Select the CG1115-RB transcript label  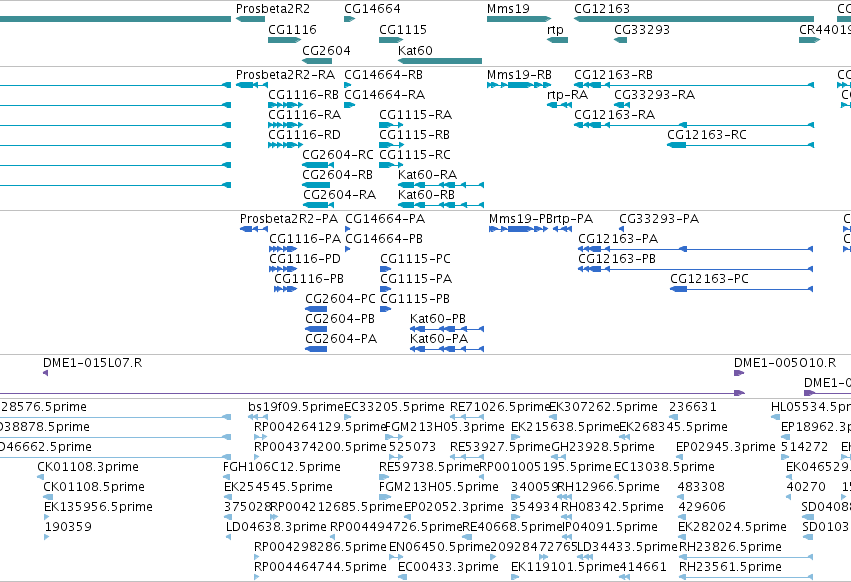(x=414, y=135)
